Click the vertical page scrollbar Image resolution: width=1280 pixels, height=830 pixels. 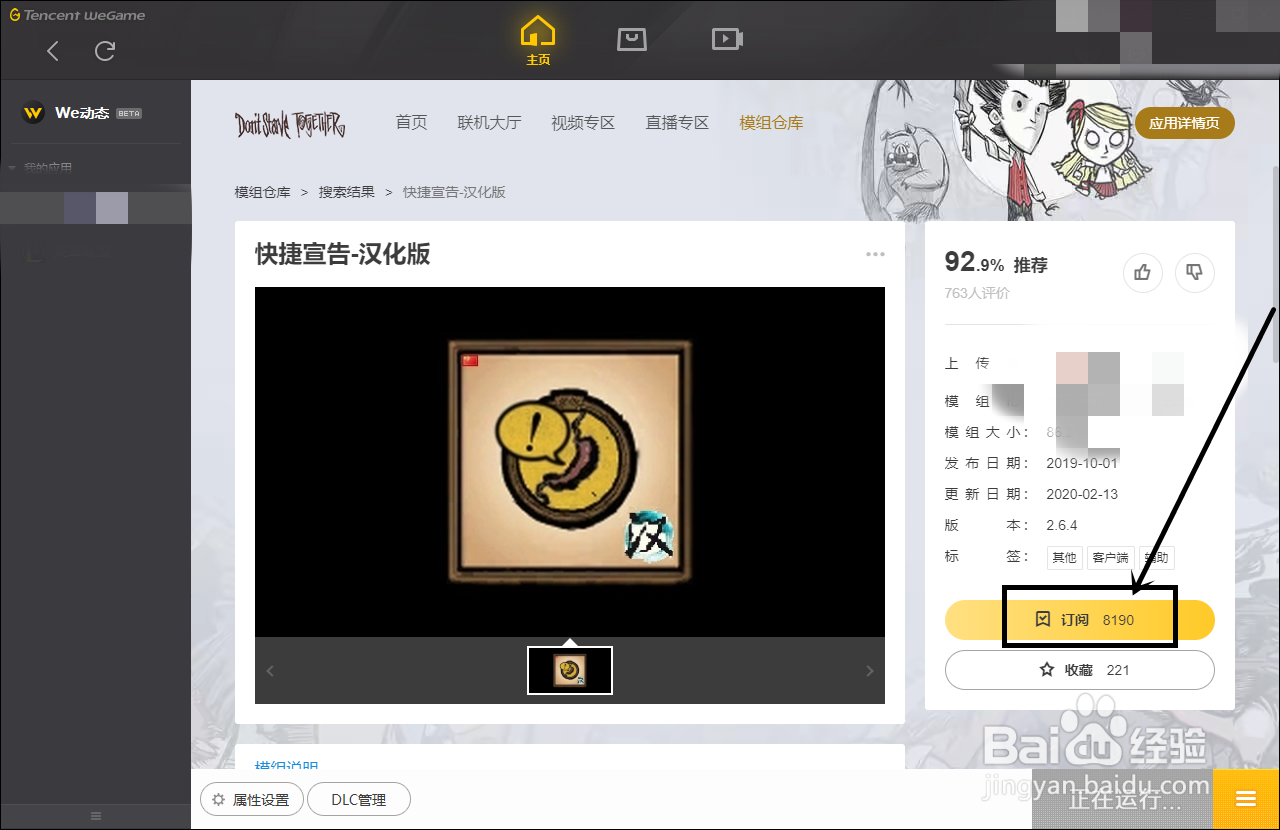[x=1275, y=265]
